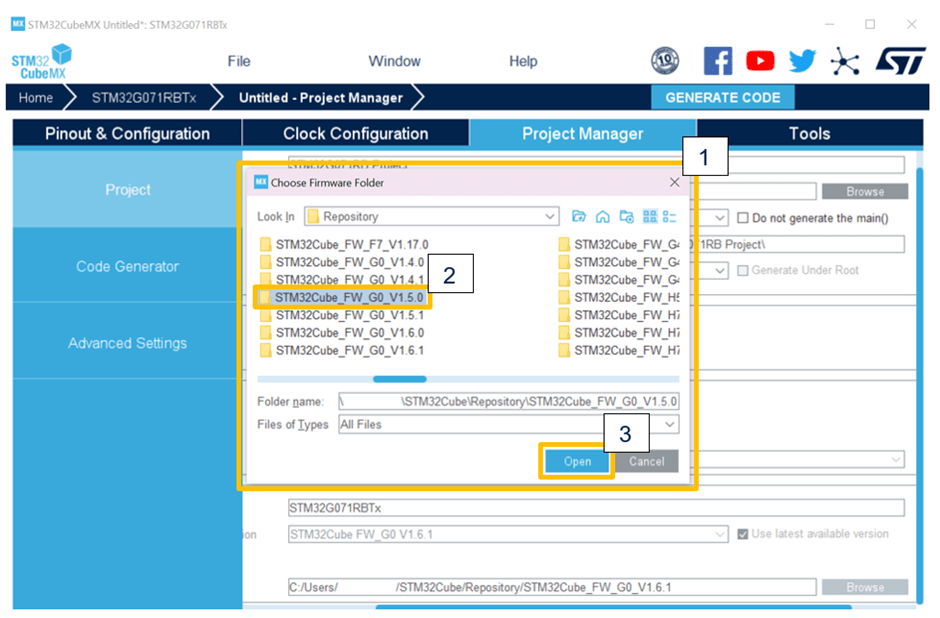Close the Choose Firmware Folder dialog
This screenshot has width=940, height=618.
tap(674, 182)
